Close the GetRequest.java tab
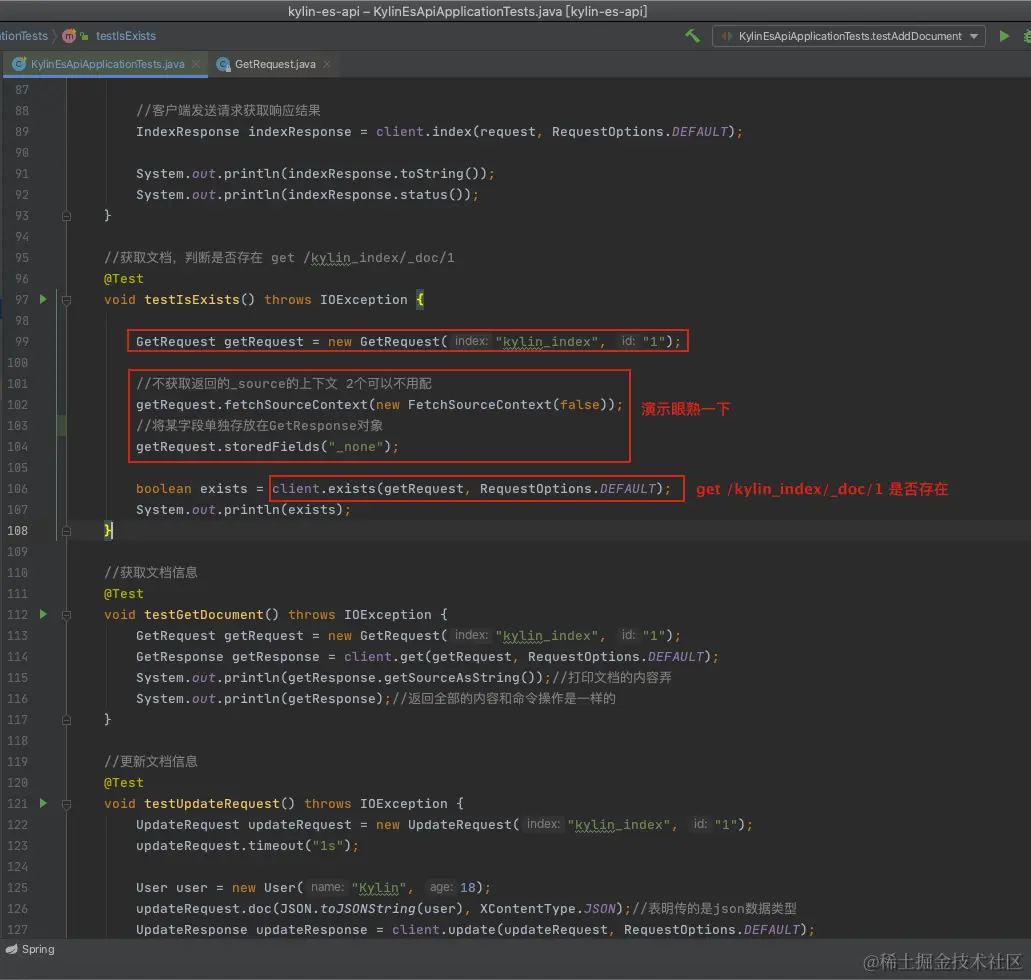This screenshot has width=1031, height=980. pyautogui.click(x=327, y=64)
